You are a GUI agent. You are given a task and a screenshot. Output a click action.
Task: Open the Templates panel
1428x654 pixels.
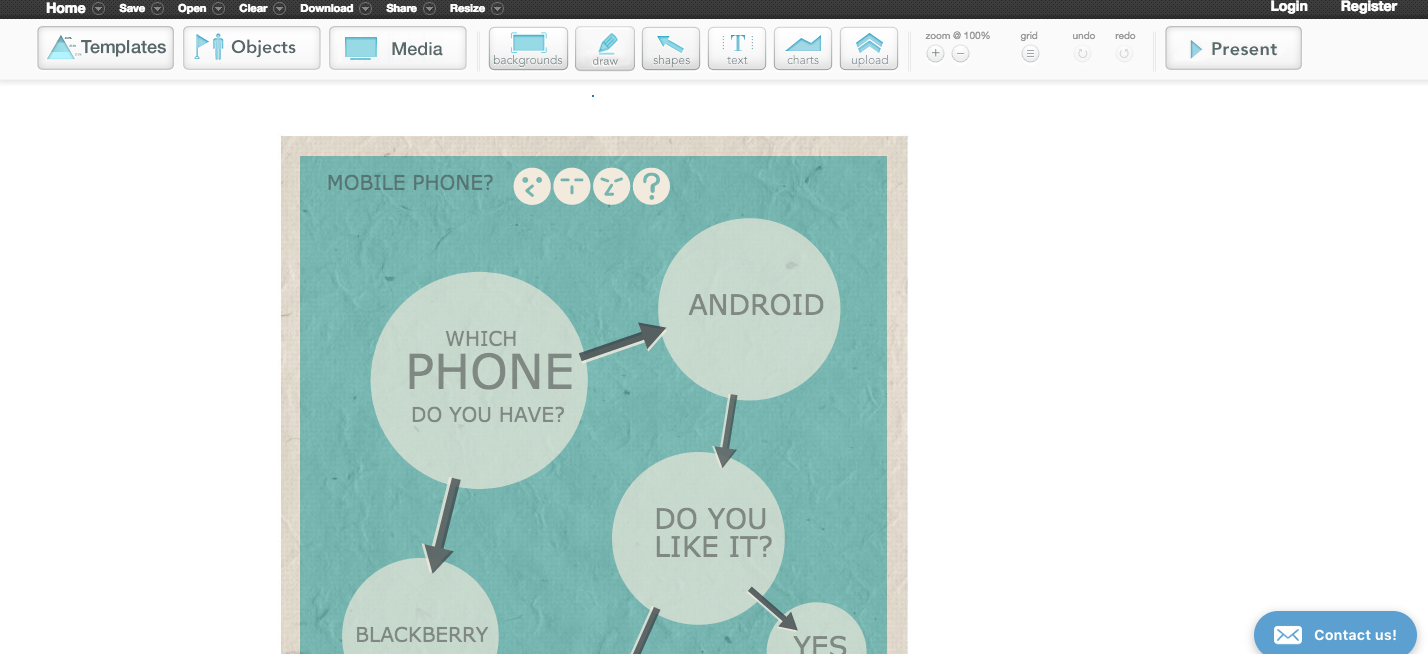coord(105,48)
